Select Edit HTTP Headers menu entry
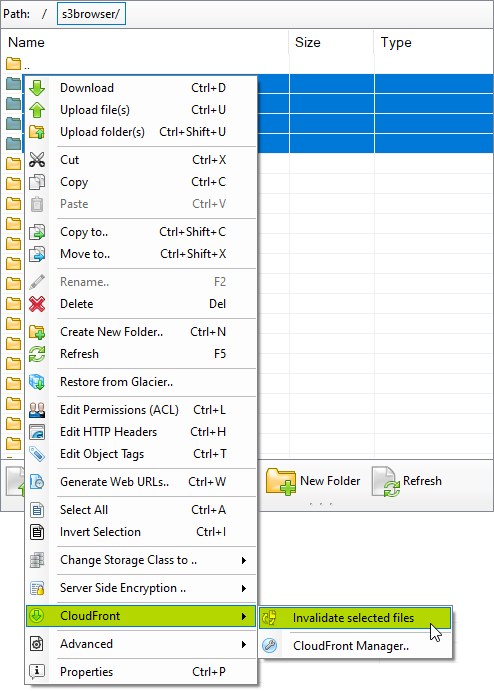 pos(141,432)
